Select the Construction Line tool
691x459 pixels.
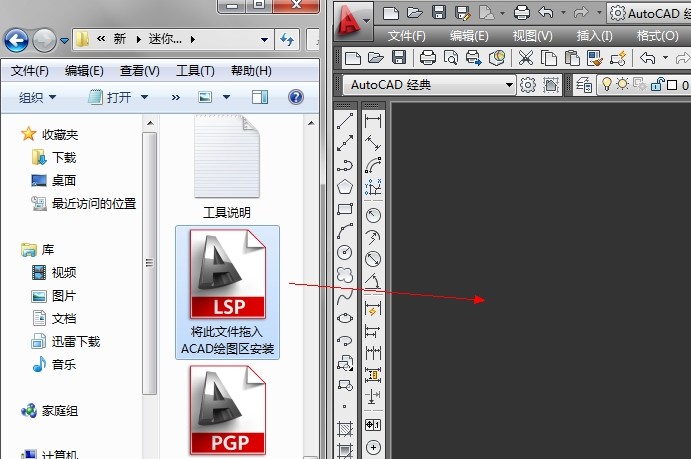pyautogui.click(x=345, y=143)
